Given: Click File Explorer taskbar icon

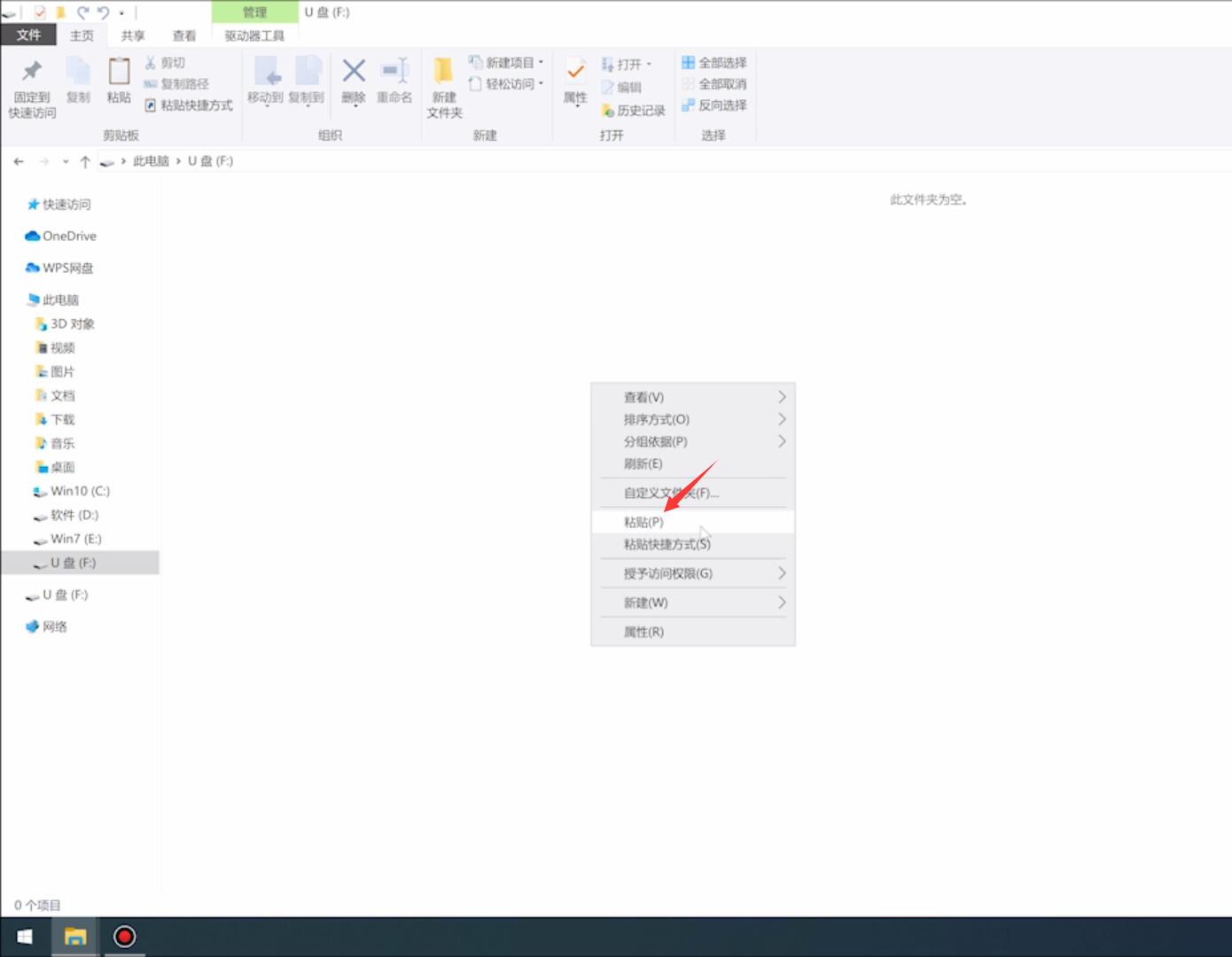Looking at the screenshot, I should click(75, 937).
